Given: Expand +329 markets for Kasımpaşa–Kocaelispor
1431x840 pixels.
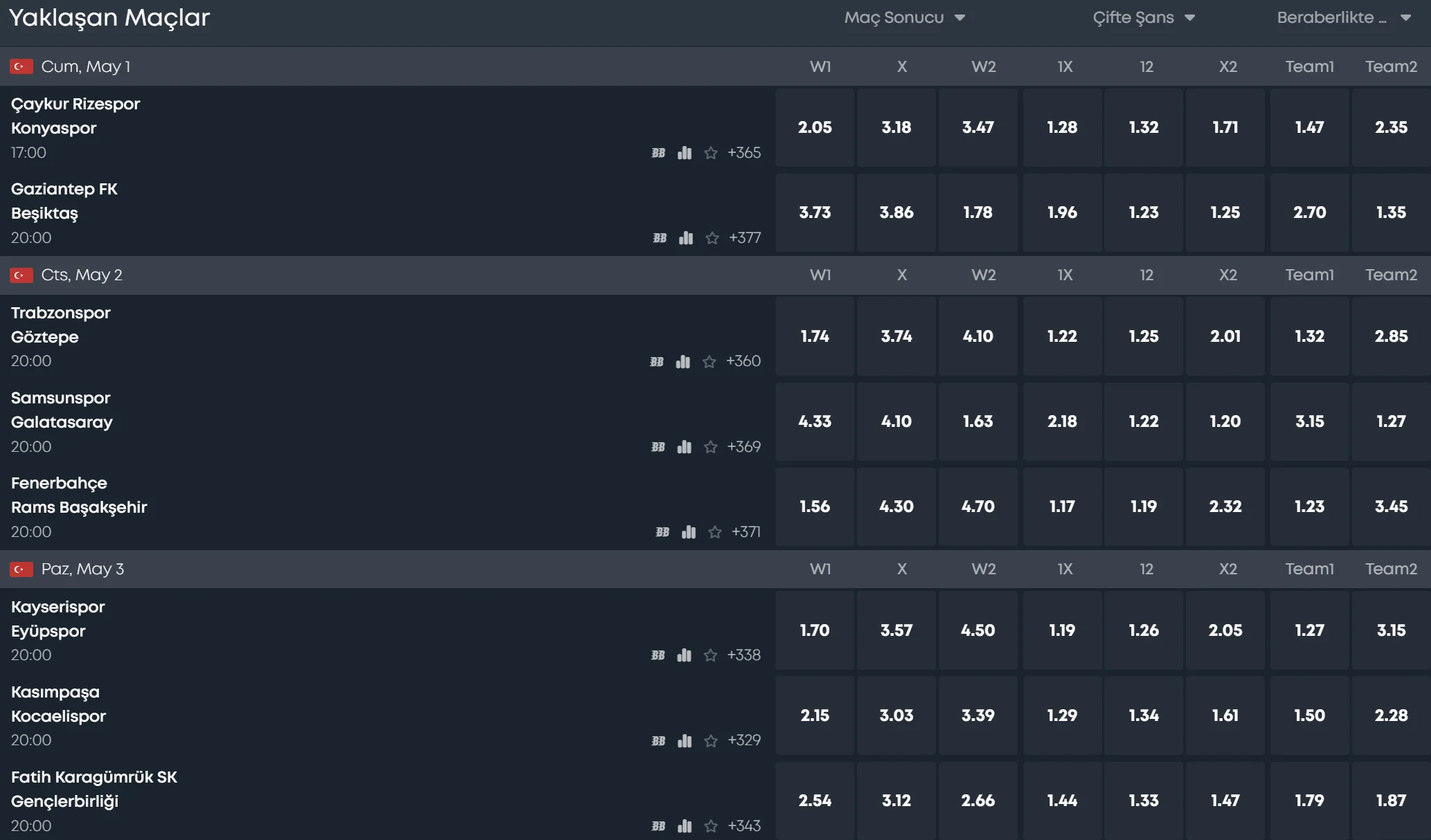Looking at the screenshot, I should (744, 740).
